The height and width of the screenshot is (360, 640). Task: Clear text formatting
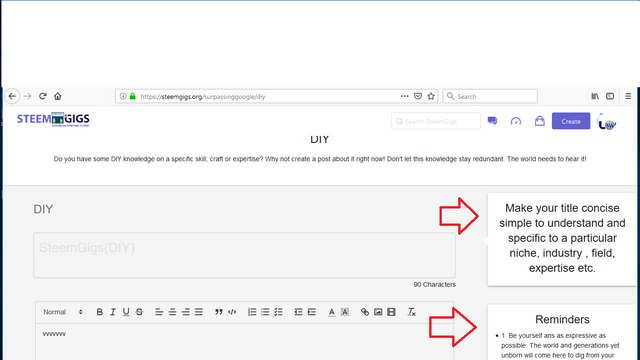point(411,312)
